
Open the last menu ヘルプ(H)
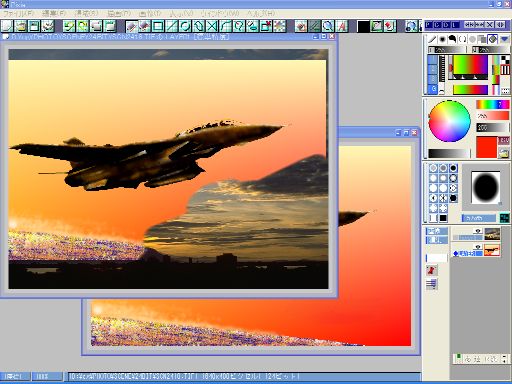click(261, 14)
